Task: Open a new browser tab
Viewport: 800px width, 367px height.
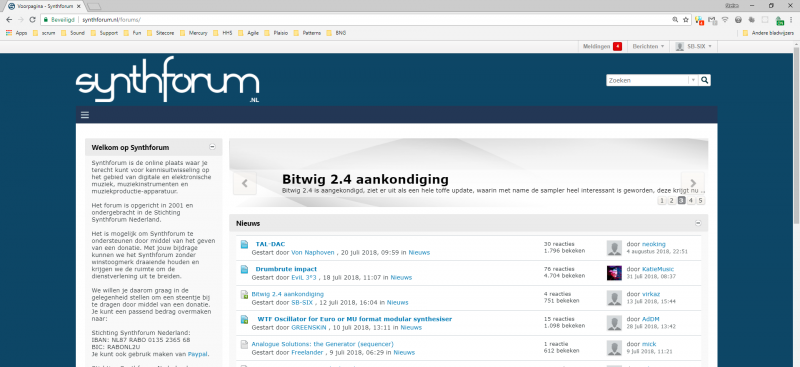Action: [x=94, y=6]
